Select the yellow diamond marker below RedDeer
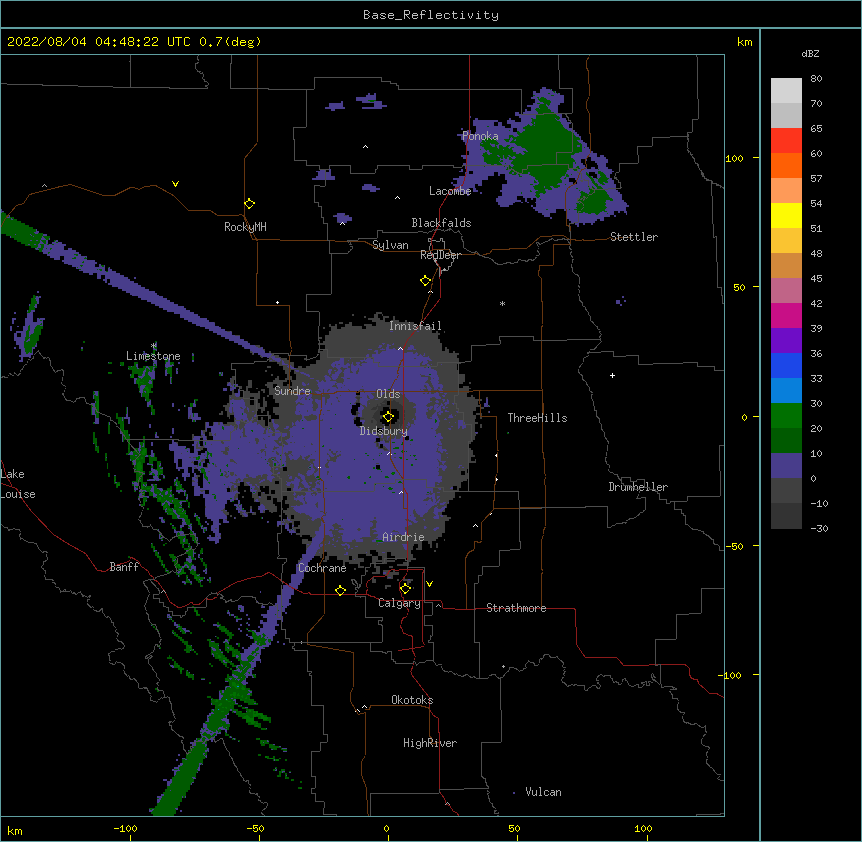 point(426,281)
